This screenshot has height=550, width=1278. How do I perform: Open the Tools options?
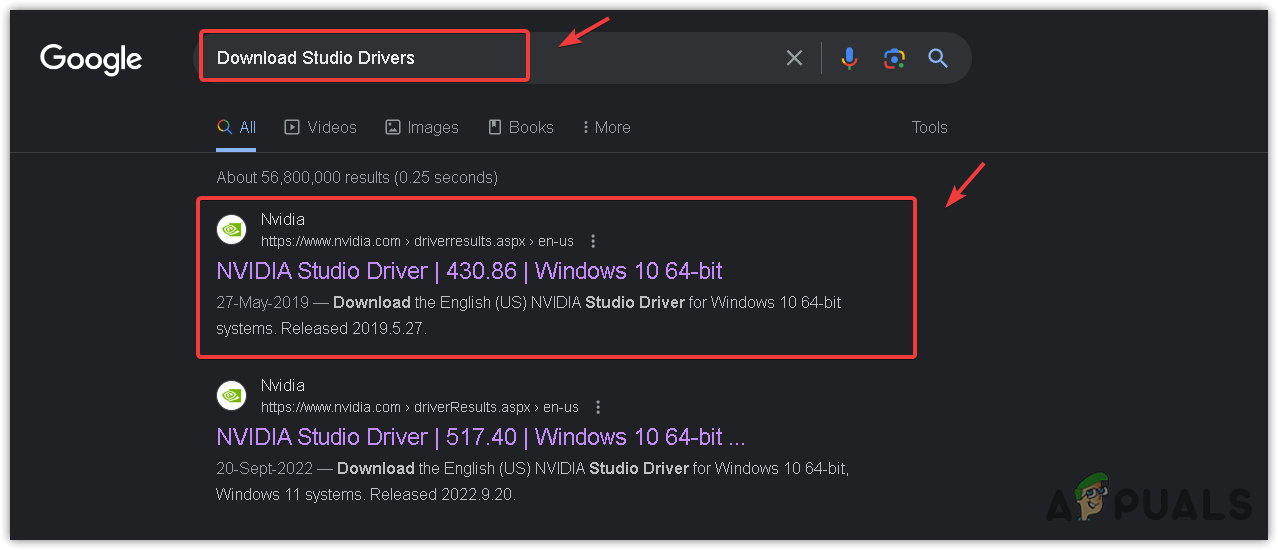click(929, 127)
